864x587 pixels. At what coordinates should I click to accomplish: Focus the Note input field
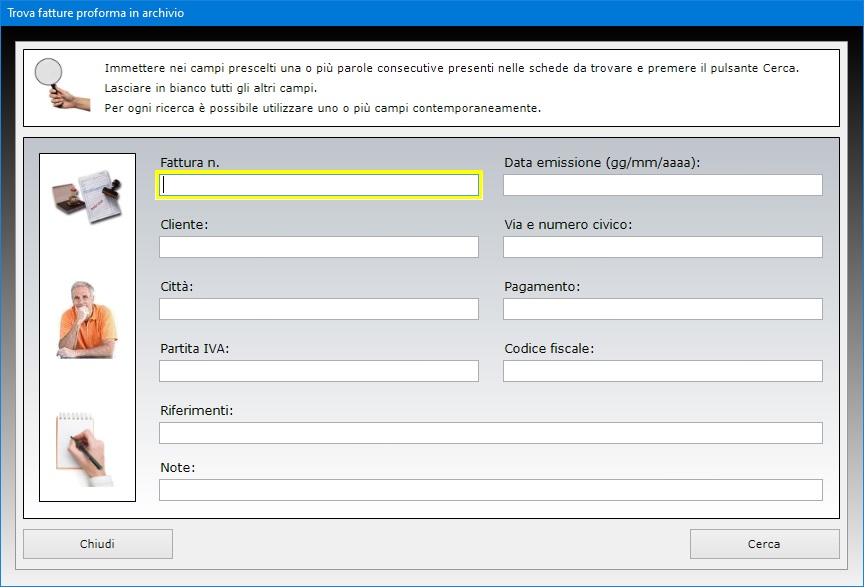pyautogui.click(x=491, y=490)
